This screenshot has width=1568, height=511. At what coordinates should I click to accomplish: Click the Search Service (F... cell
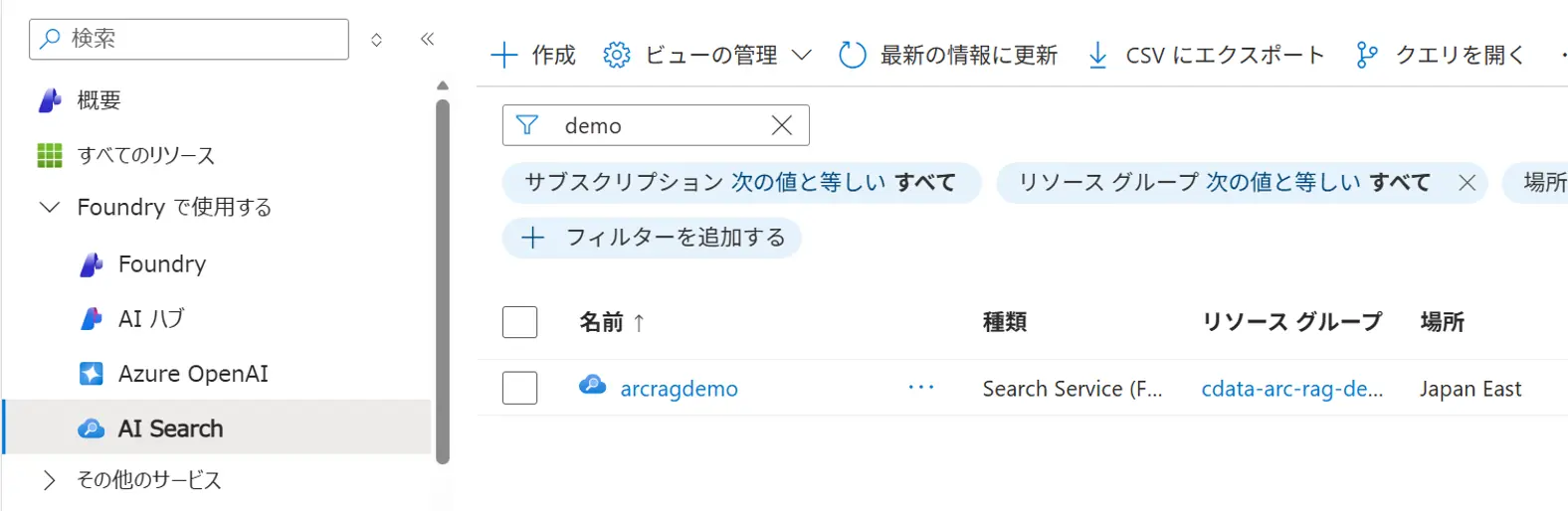1073,389
